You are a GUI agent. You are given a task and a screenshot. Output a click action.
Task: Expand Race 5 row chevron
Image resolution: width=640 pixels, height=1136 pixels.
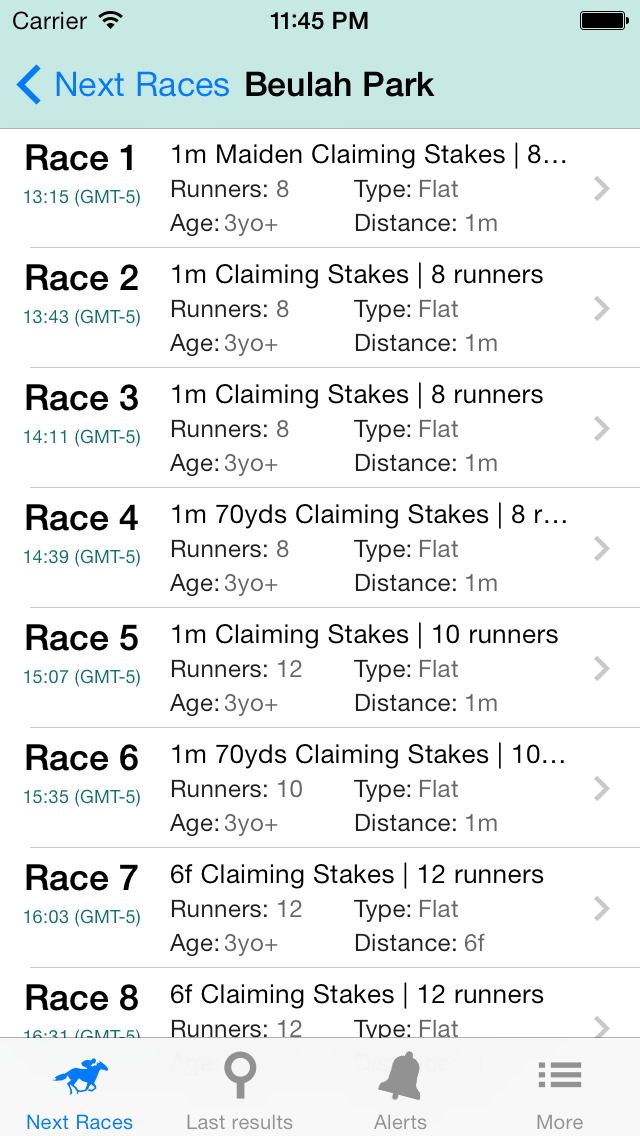pos(601,669)
